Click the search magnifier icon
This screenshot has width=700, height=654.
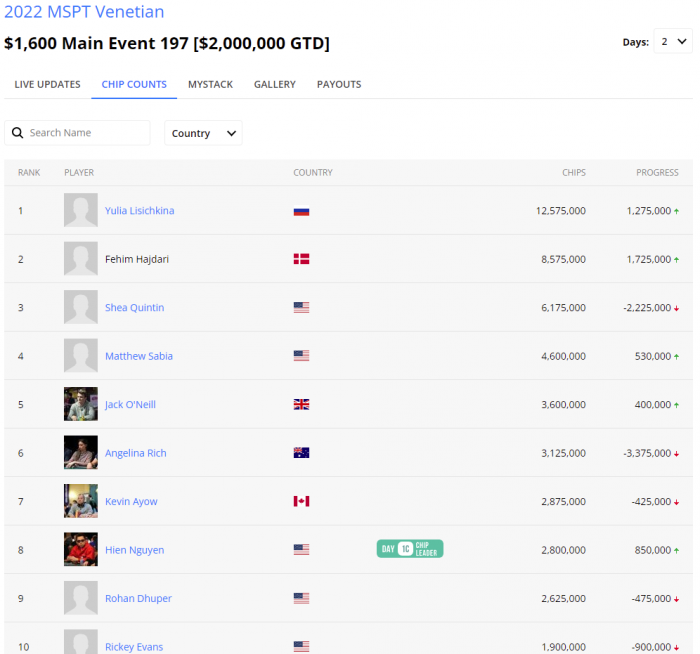coord(17,133)
